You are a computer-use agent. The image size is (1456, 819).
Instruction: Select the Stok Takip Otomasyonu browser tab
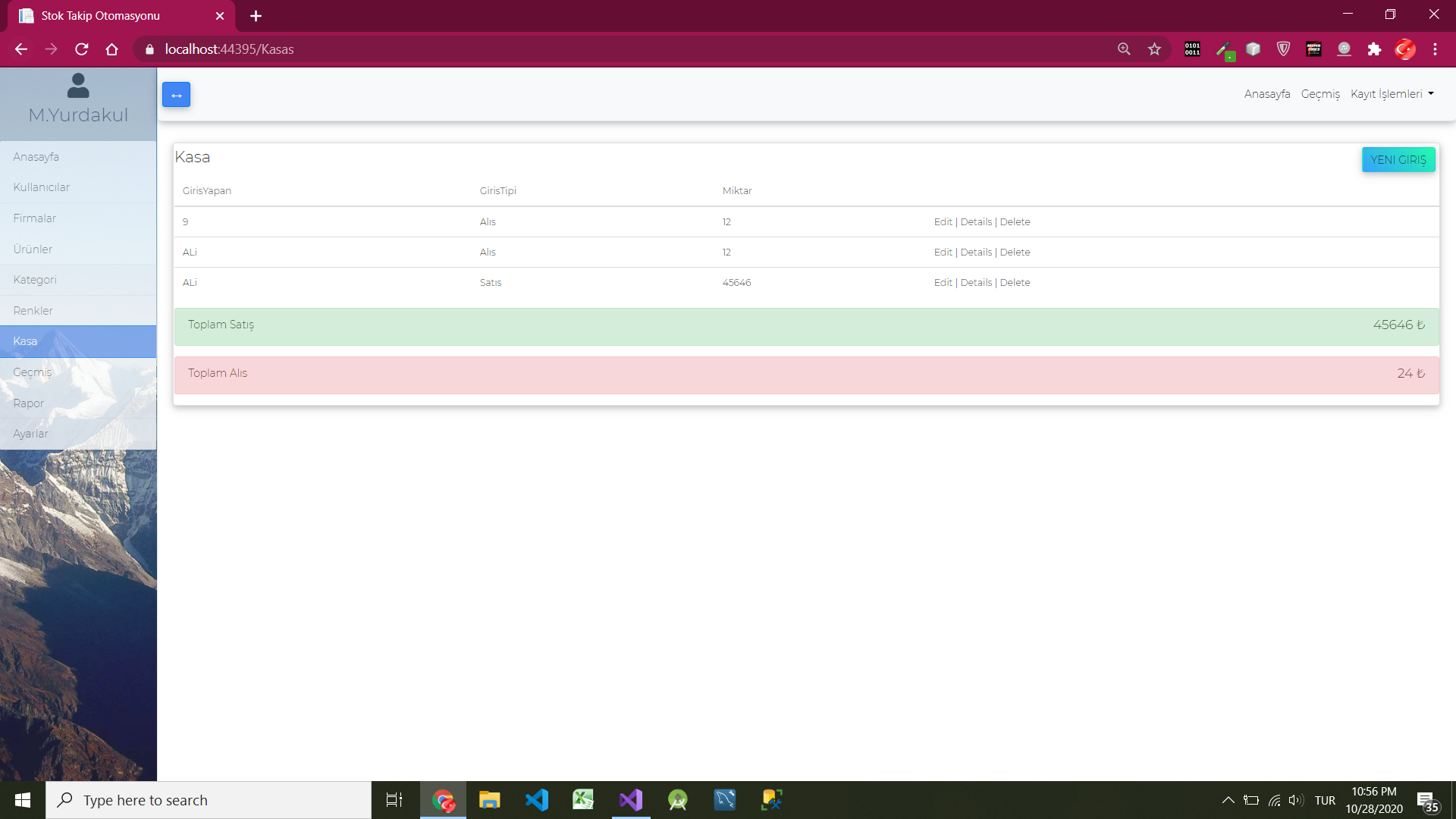pyautogui.click(x=106, y=15)
